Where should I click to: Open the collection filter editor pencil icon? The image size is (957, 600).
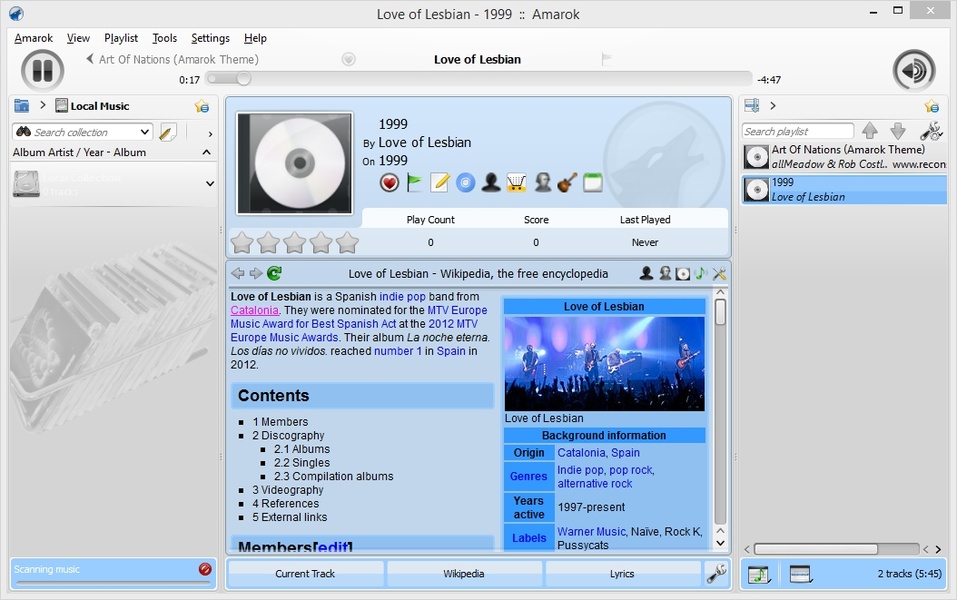coord(168,132)
